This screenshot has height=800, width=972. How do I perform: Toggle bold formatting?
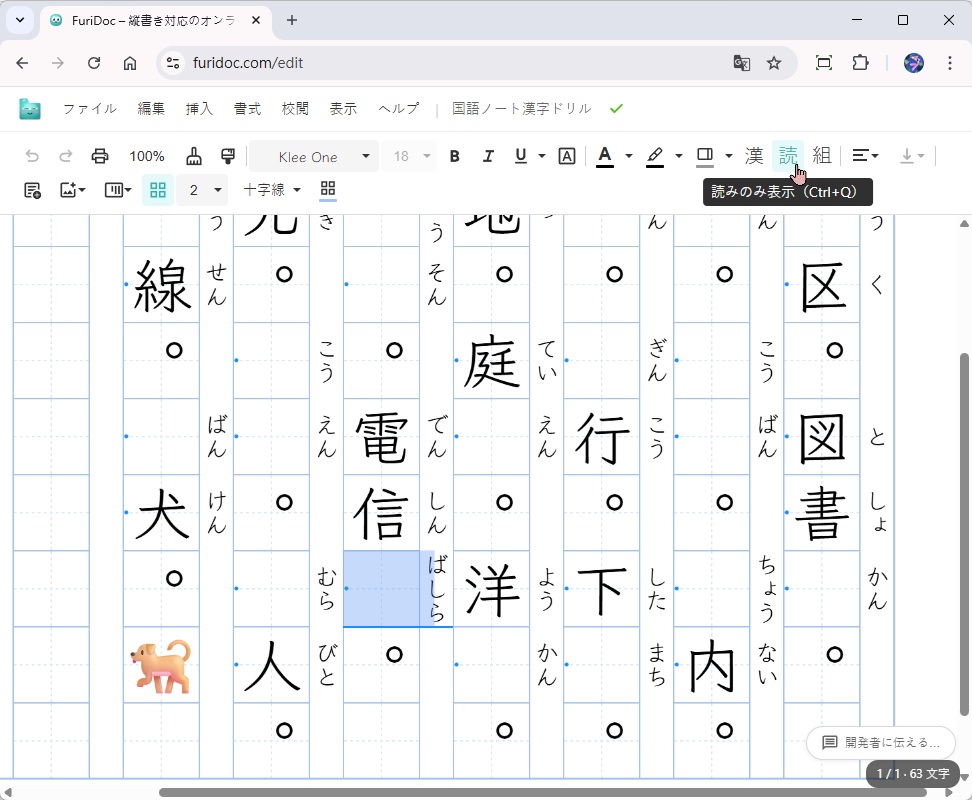point(454,156)
